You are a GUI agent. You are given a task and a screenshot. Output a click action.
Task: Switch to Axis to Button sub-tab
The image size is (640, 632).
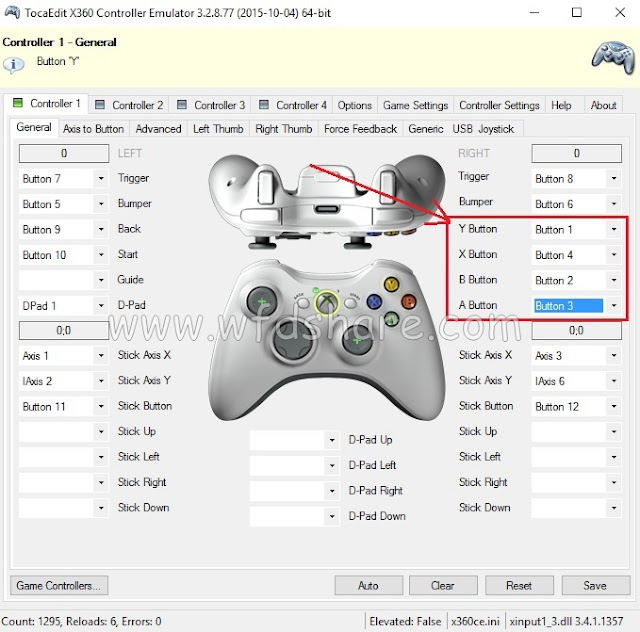coord(93,129)
